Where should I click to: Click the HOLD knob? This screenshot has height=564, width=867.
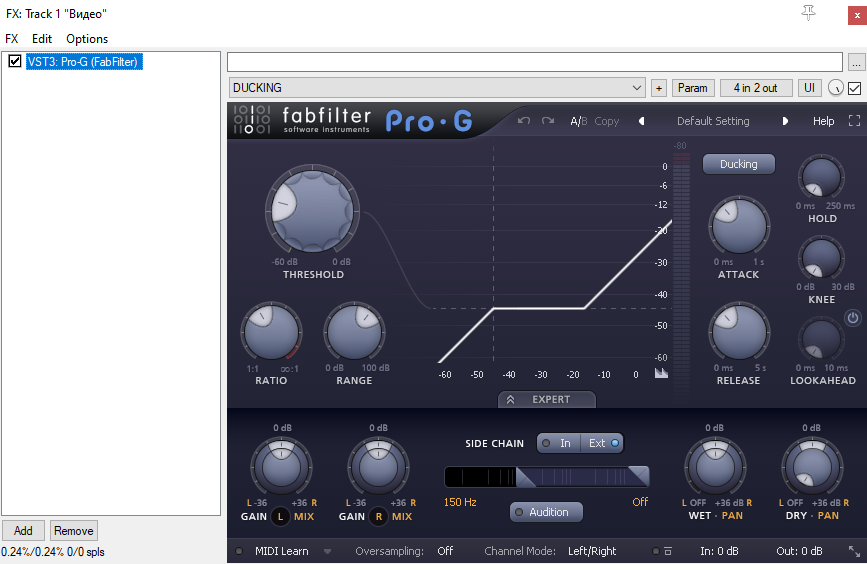[x=821, y=177]
